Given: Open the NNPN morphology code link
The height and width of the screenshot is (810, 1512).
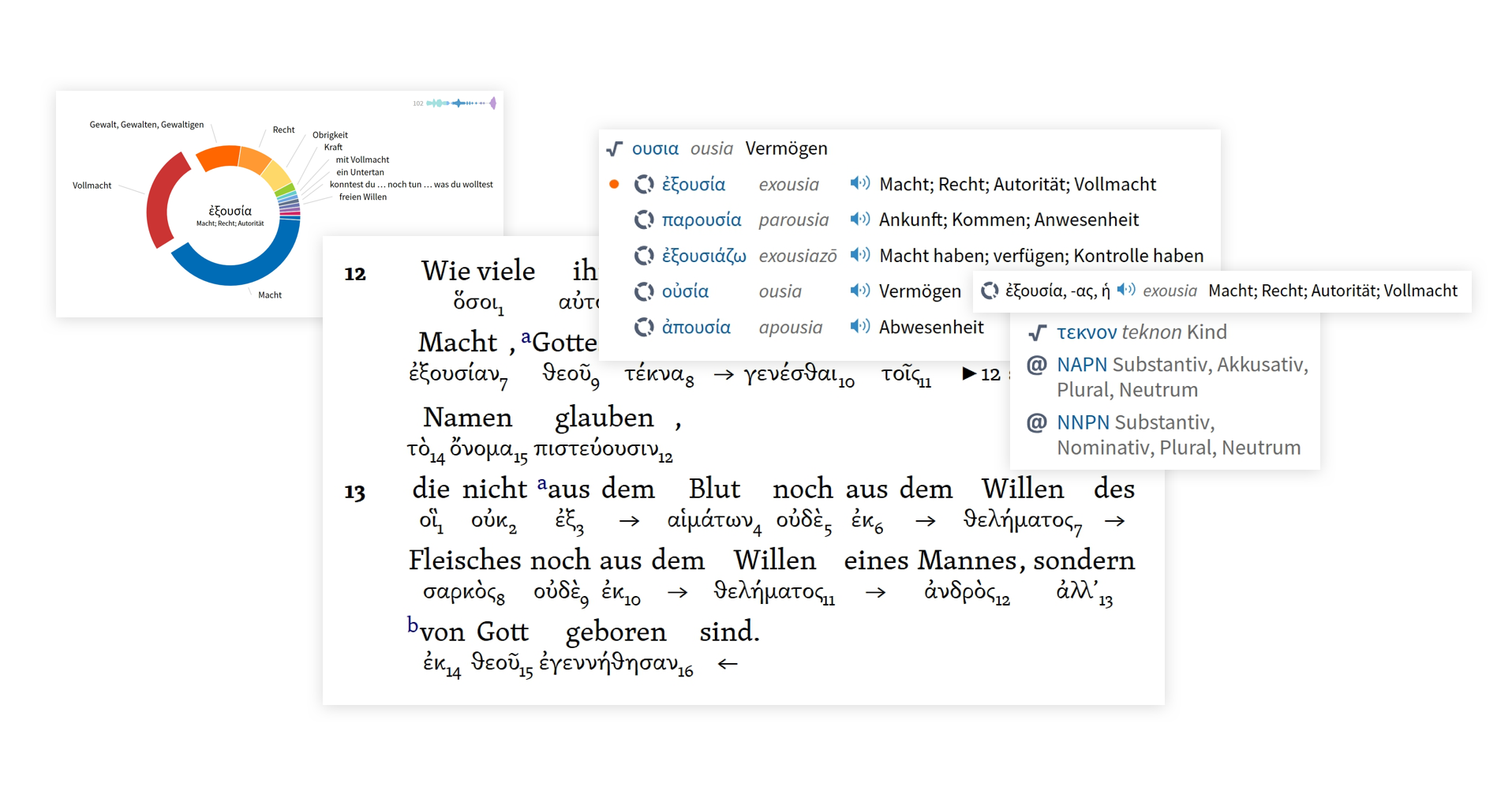Looking at the screenshot, I should click(1083, 422).
